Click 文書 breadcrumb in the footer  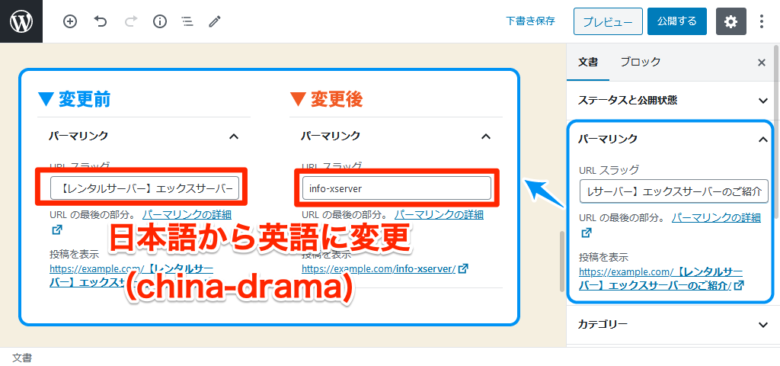pos(22,357)
